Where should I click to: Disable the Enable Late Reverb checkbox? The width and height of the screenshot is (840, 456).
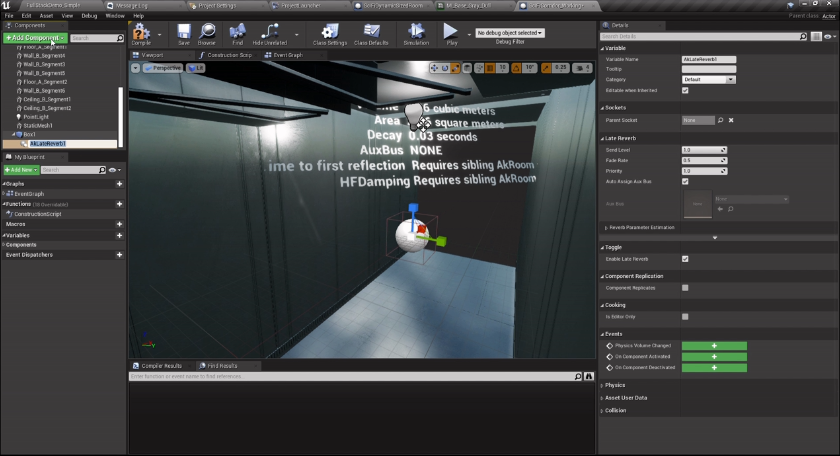click(685, 258)
